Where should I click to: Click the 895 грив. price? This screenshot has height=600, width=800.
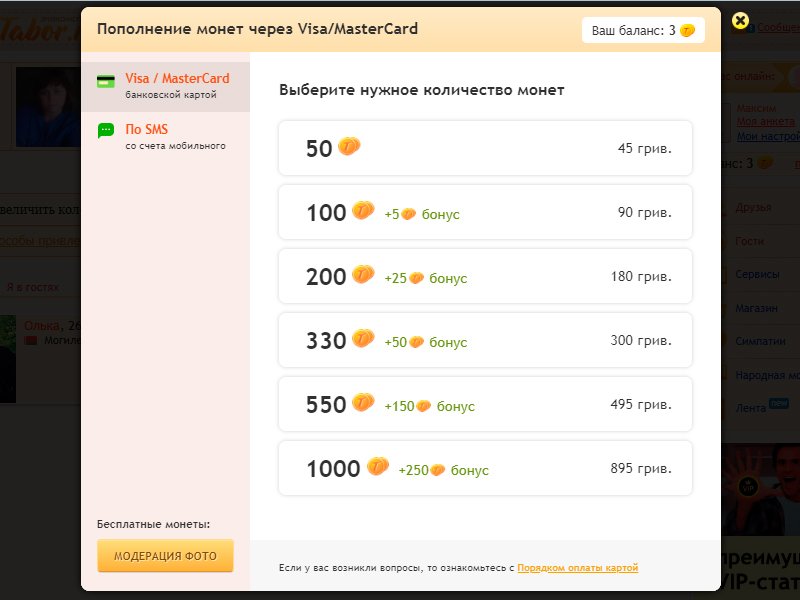[641, 468]
